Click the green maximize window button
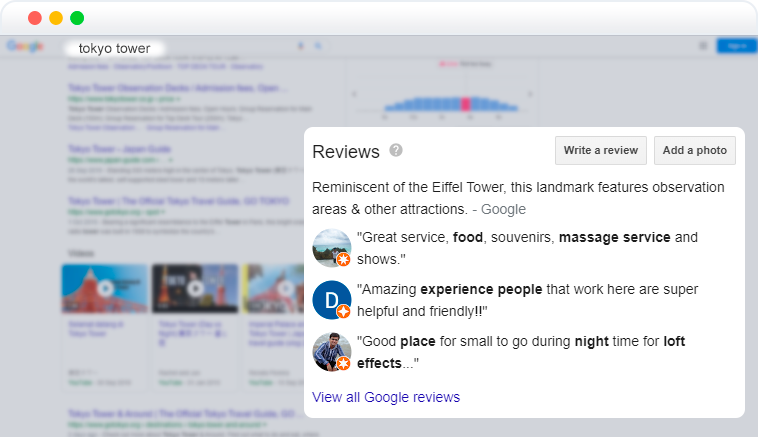Screen dimensions: 758x437 click(77, 18)
